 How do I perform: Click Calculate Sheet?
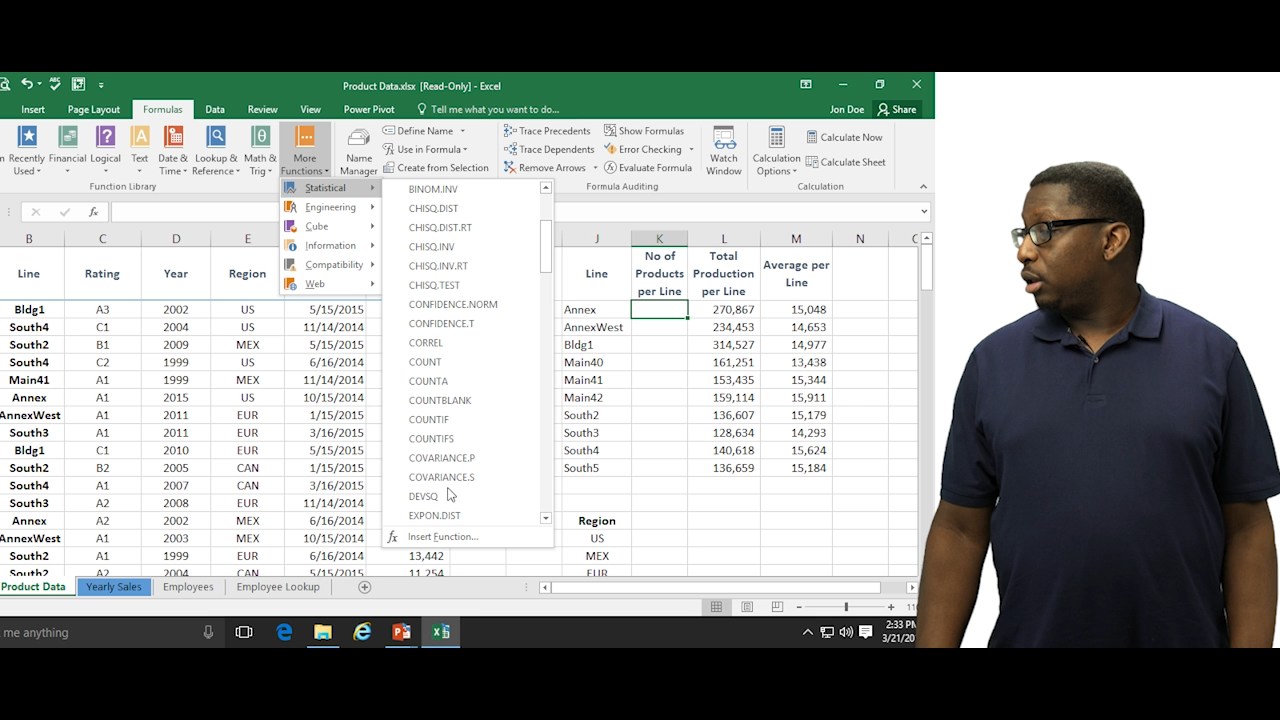[x=845, y=162]
